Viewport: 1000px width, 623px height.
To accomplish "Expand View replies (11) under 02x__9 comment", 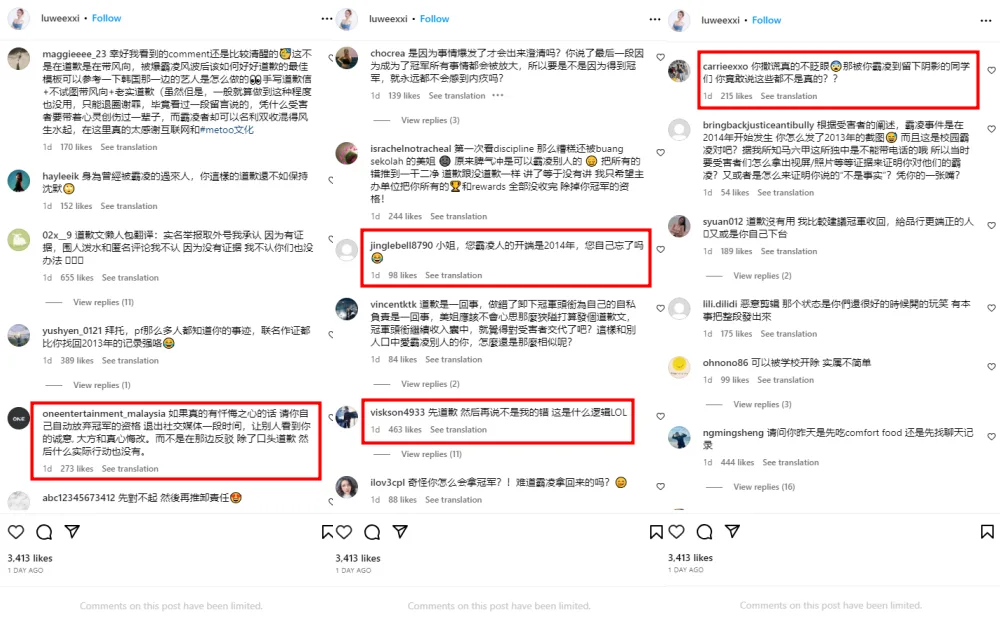I will coord(103,302).
